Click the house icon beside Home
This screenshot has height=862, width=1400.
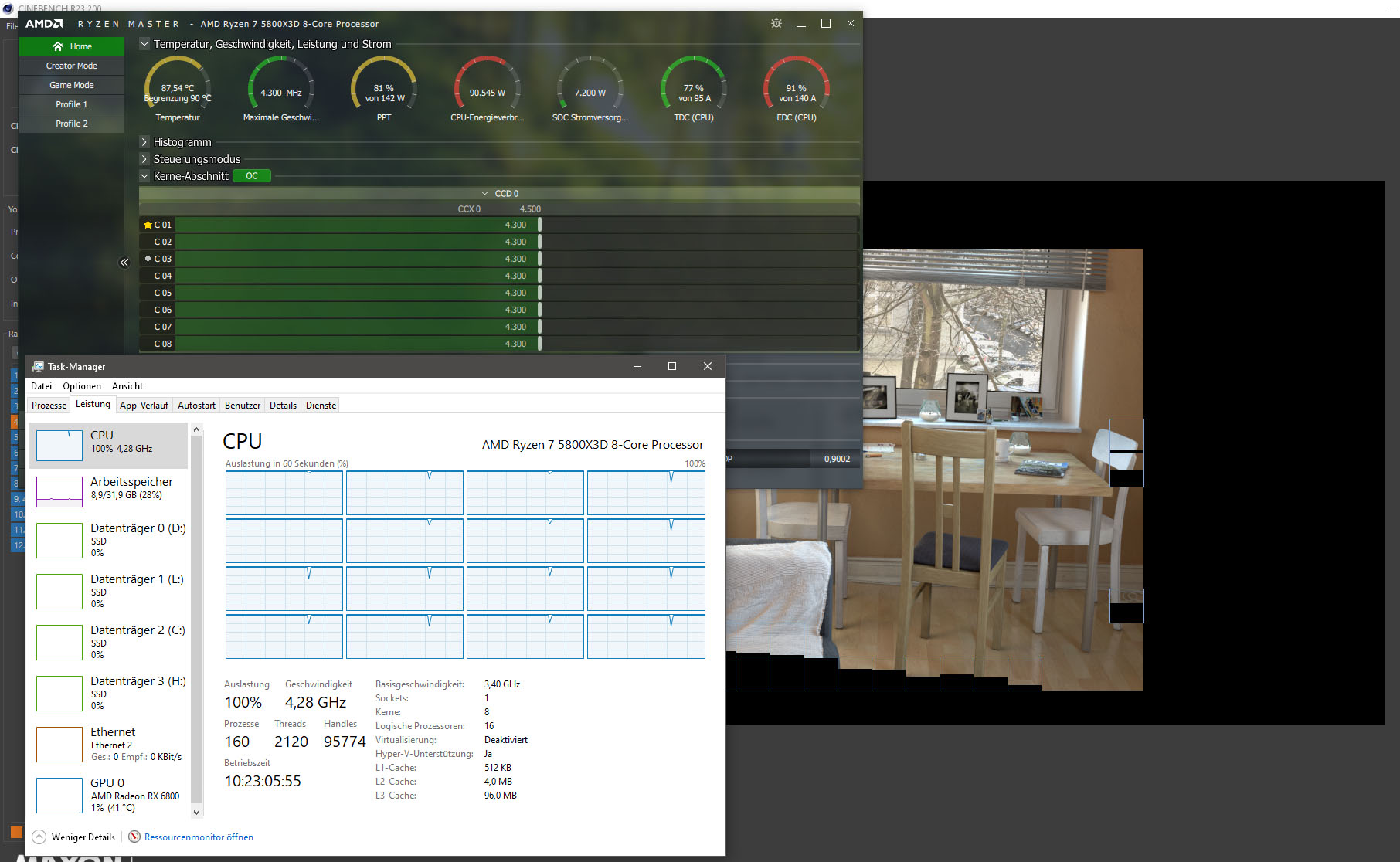[x=58, y=46]
